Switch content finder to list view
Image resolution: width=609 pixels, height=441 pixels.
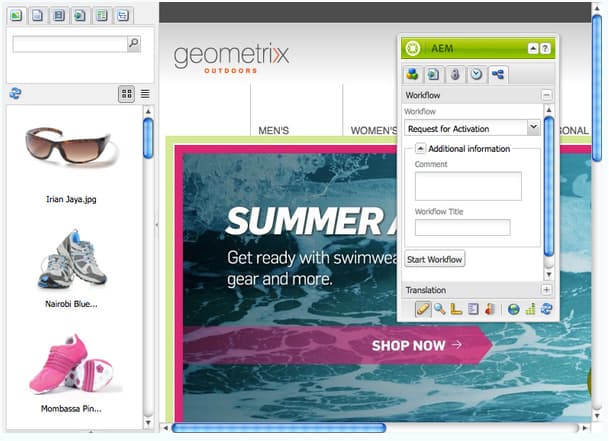(145, 94)
